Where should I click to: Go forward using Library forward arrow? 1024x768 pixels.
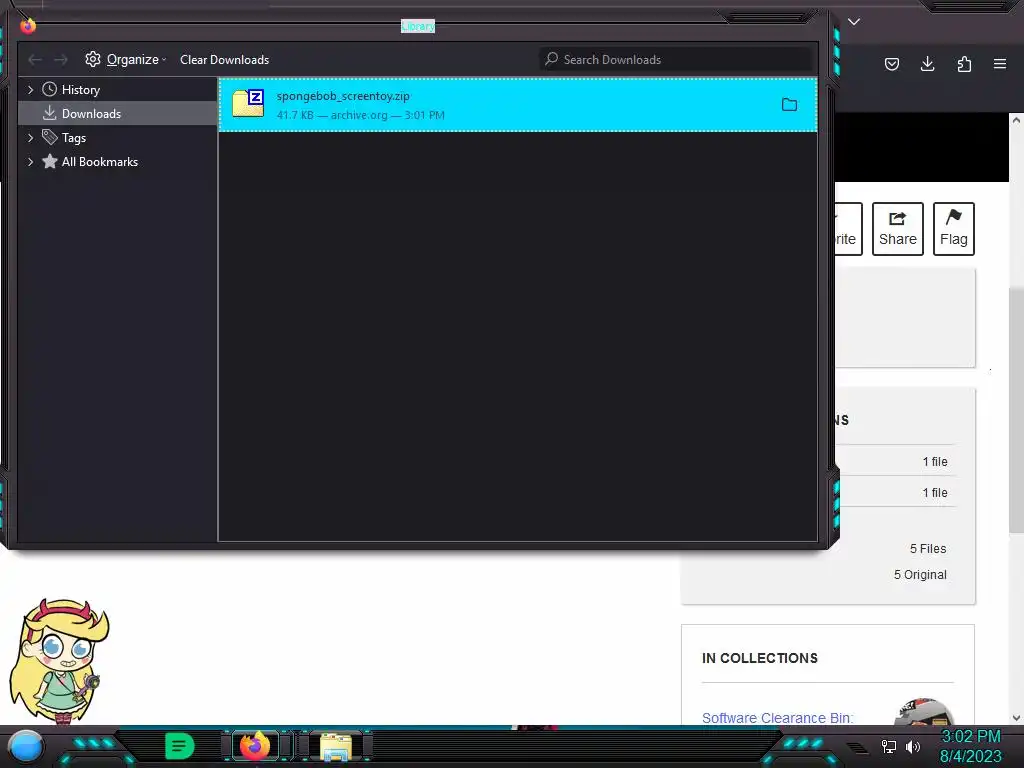[61, 59]
